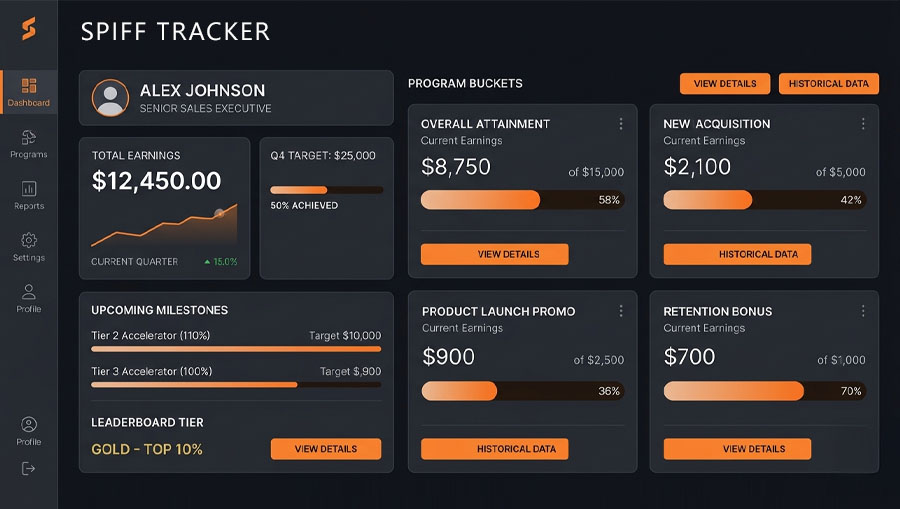Click Q4 TARGET: $25,000 label

point(323,156)
